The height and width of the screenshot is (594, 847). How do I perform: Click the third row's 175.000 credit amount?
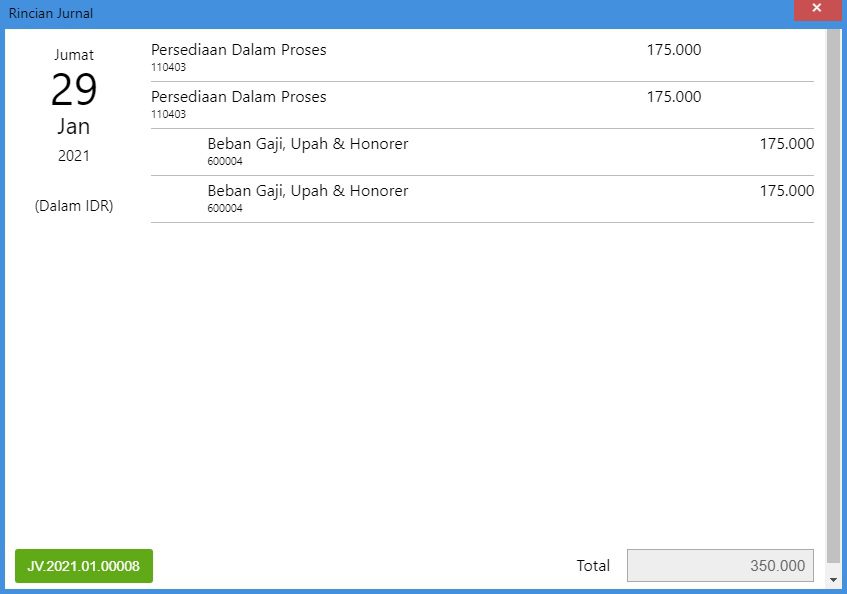click(x=786, y=144)
